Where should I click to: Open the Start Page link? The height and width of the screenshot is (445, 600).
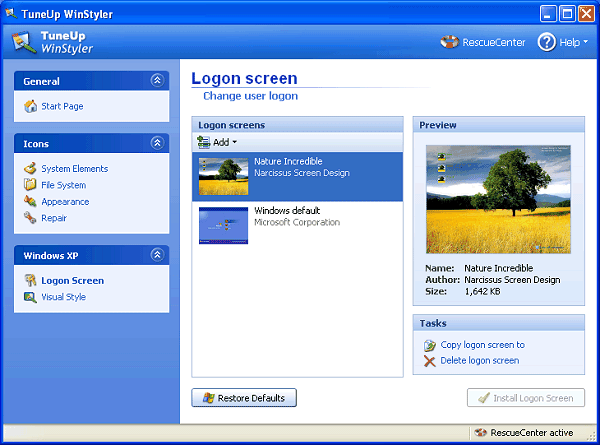pos(62,106)
